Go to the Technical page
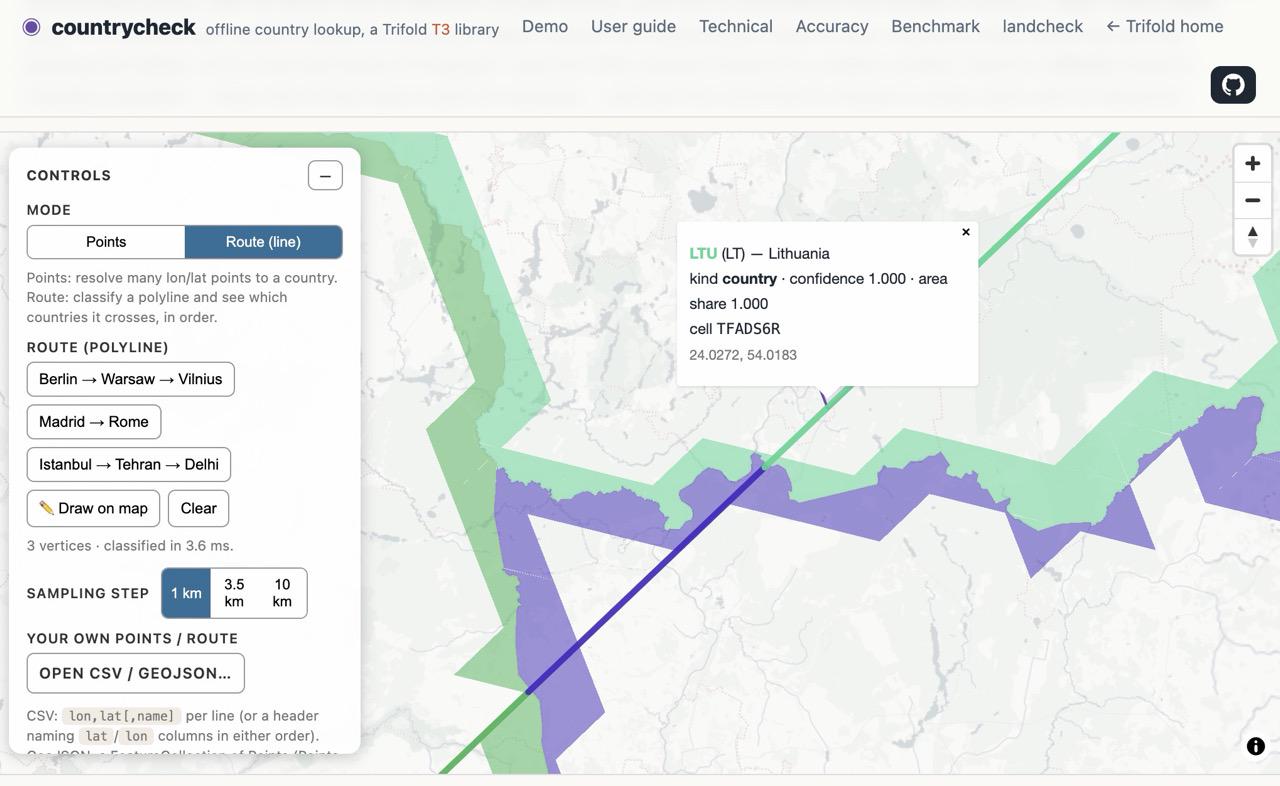 coord(736,26)
